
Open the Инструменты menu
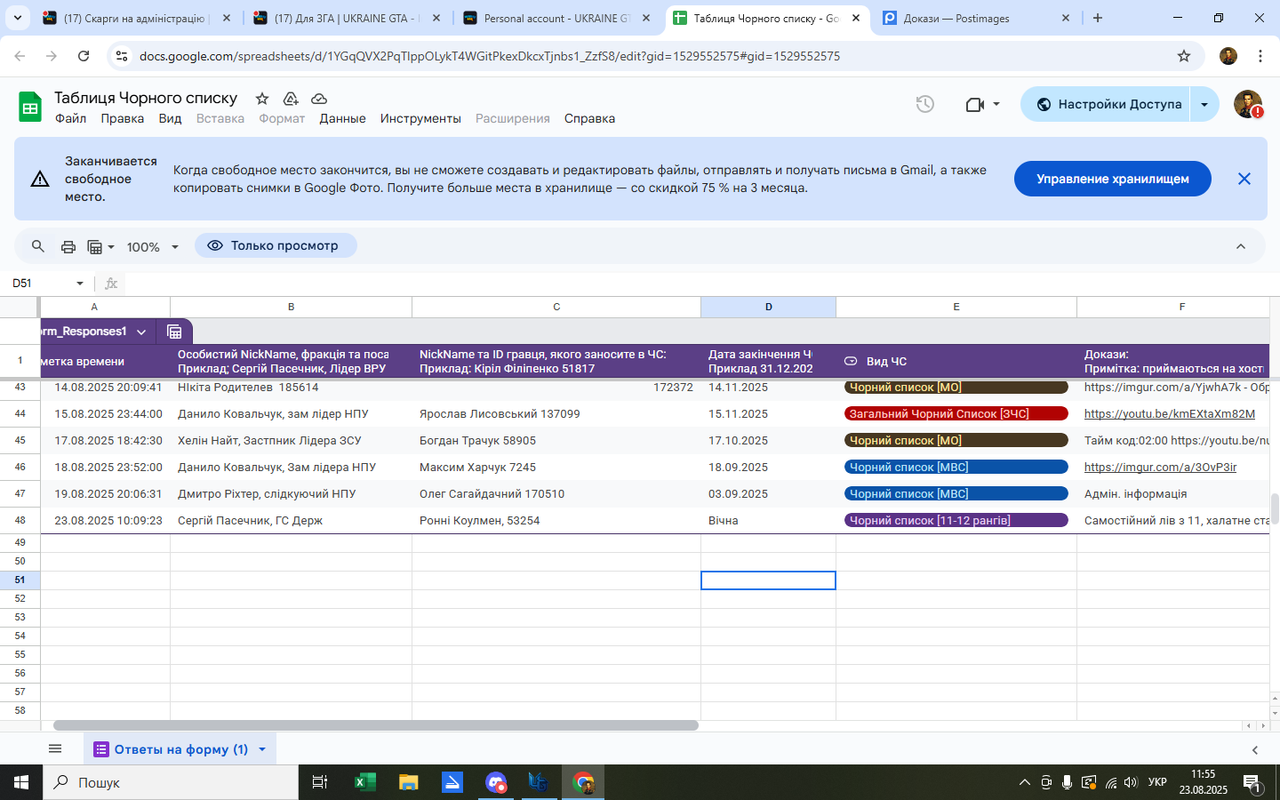(x=420, y=118)
